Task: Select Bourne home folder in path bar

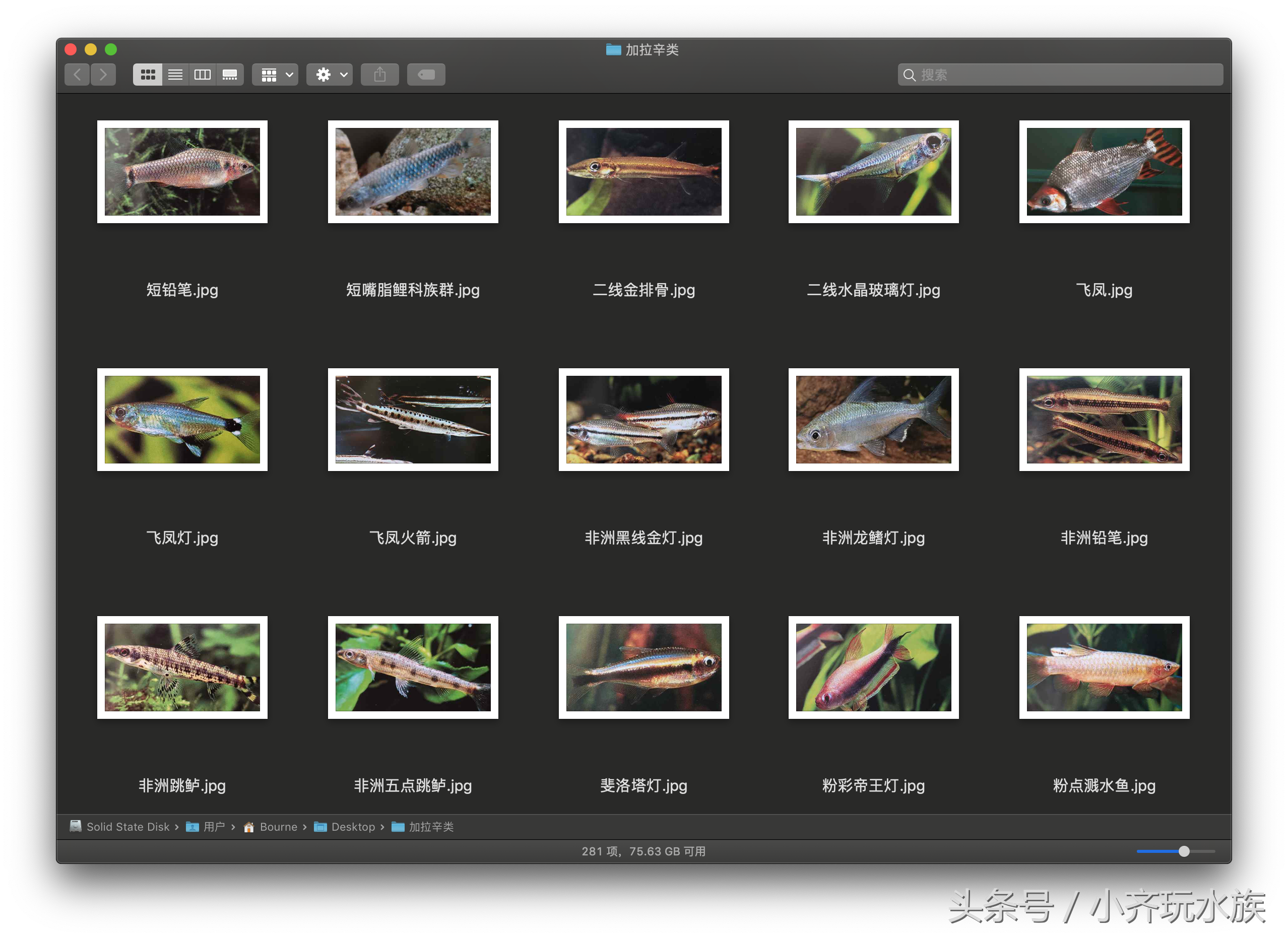Action: [x=271, y=827]
